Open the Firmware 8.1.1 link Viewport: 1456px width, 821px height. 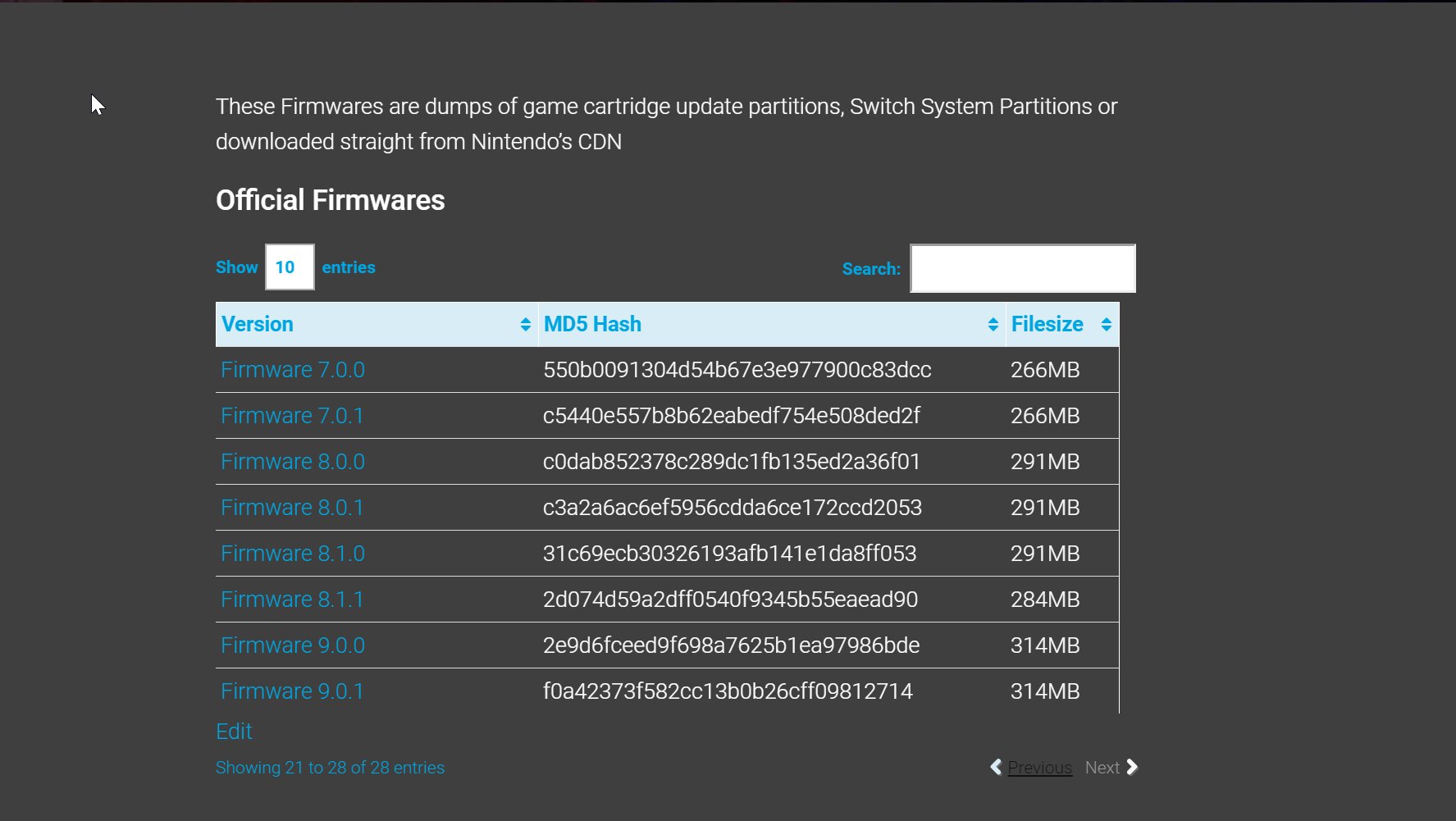(293, 600)
